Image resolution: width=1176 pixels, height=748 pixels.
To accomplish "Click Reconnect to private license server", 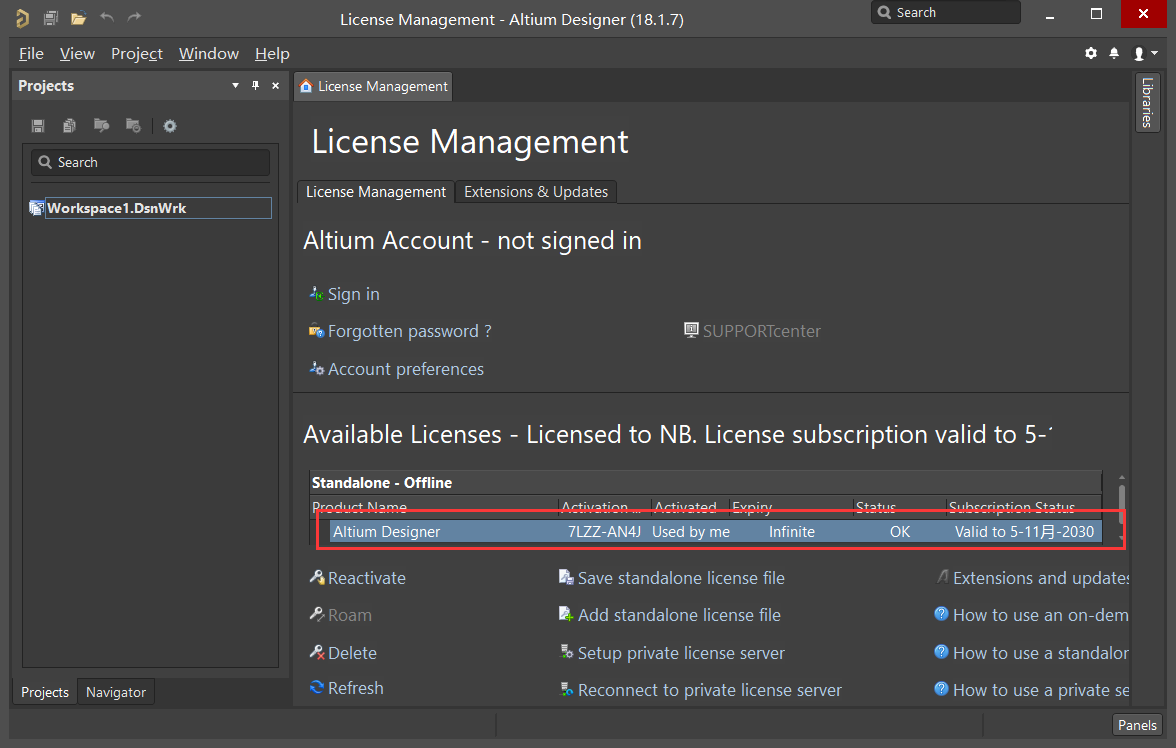I will (710, 690).
